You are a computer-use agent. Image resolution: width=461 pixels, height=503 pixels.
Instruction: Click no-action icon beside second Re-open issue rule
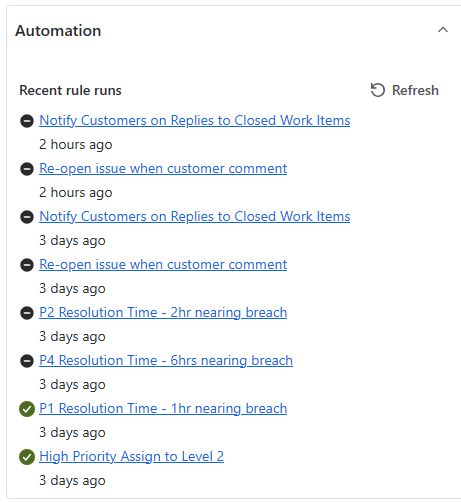coord(27,265)
